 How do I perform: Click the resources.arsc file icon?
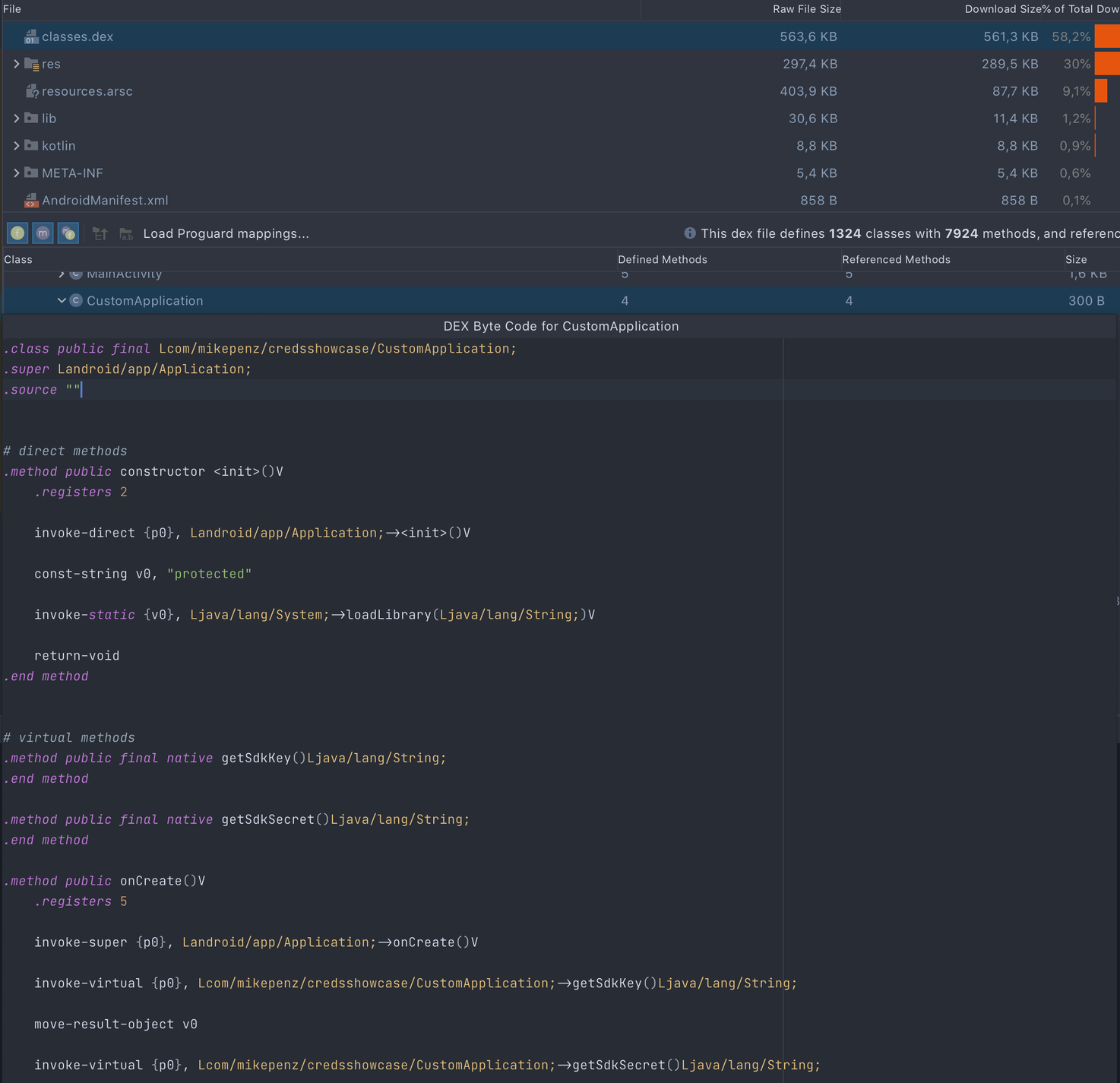tap(31, 91)
